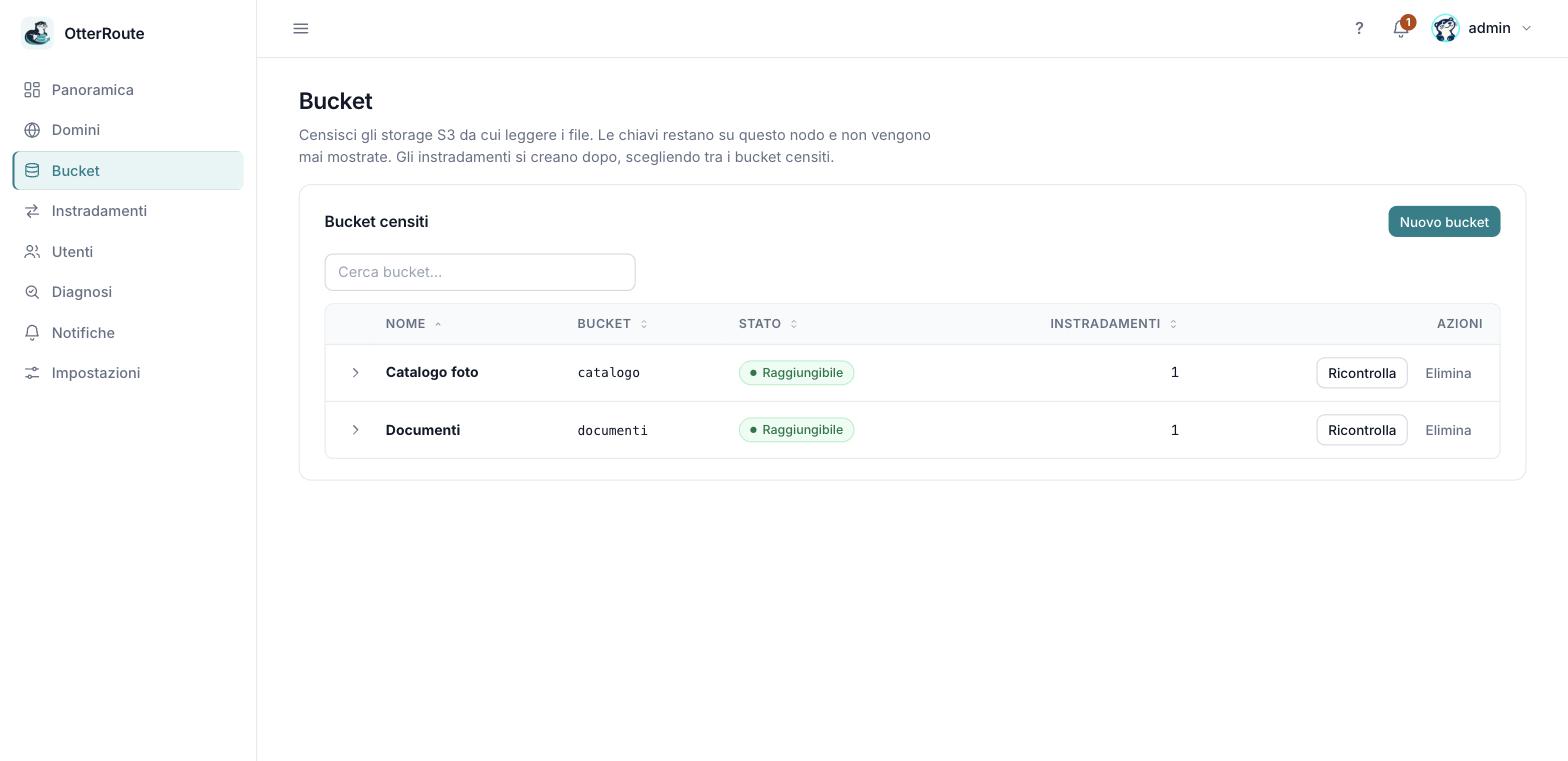Navigate to Utenti
1568x761 pixels.
click(x=128, y=252)
